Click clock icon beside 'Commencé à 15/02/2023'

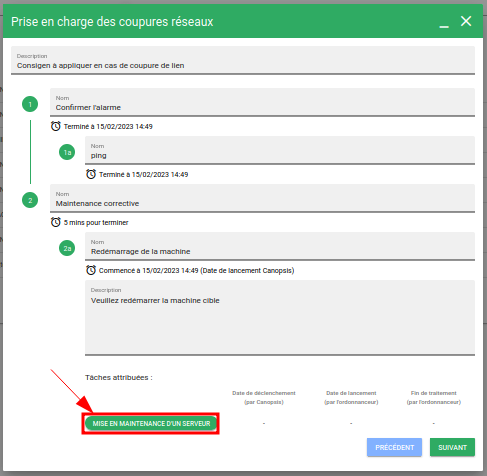(91, 270)
